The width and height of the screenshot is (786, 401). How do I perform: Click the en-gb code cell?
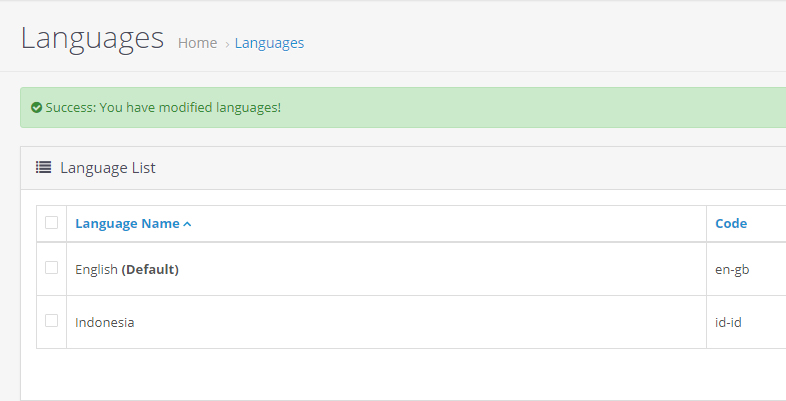(731, 269)
